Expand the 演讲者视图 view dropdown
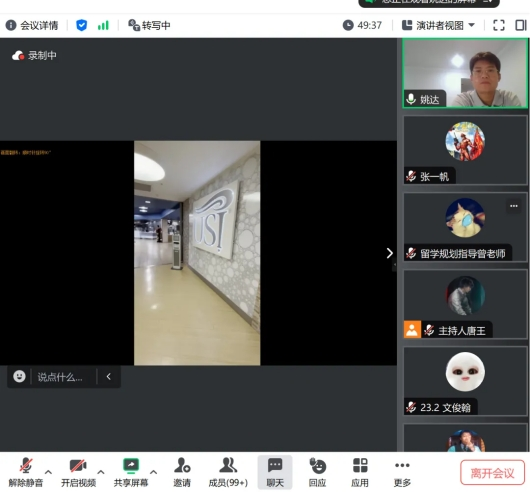 [438, 25]
